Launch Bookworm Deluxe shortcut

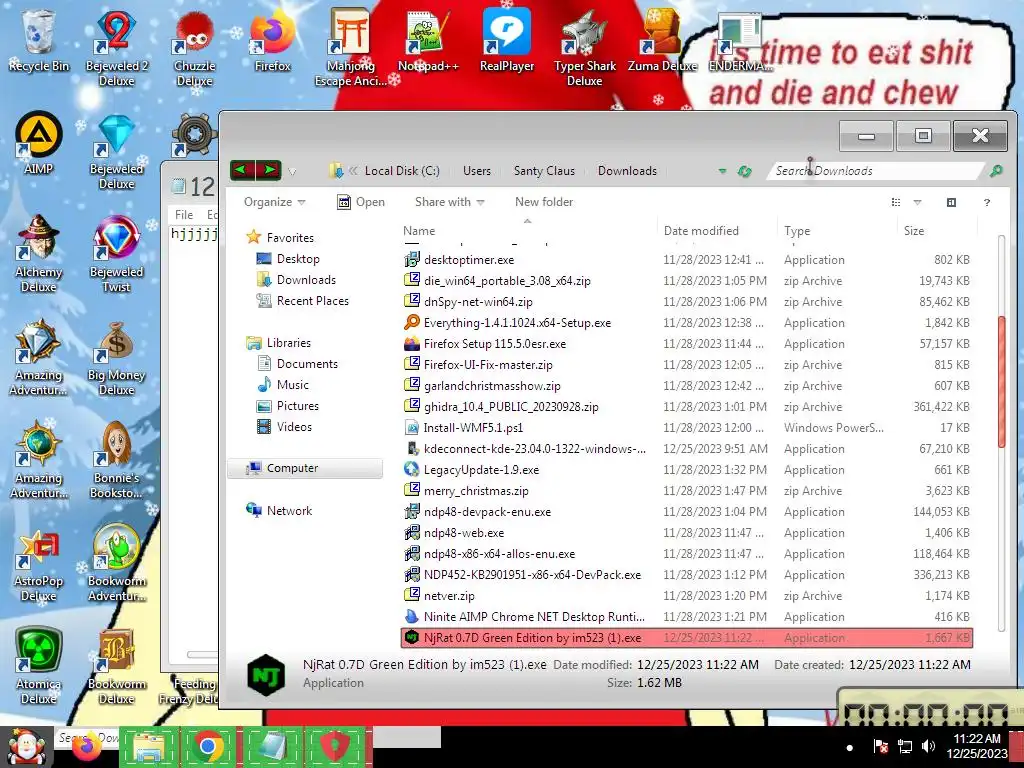[x=116, y=666]
